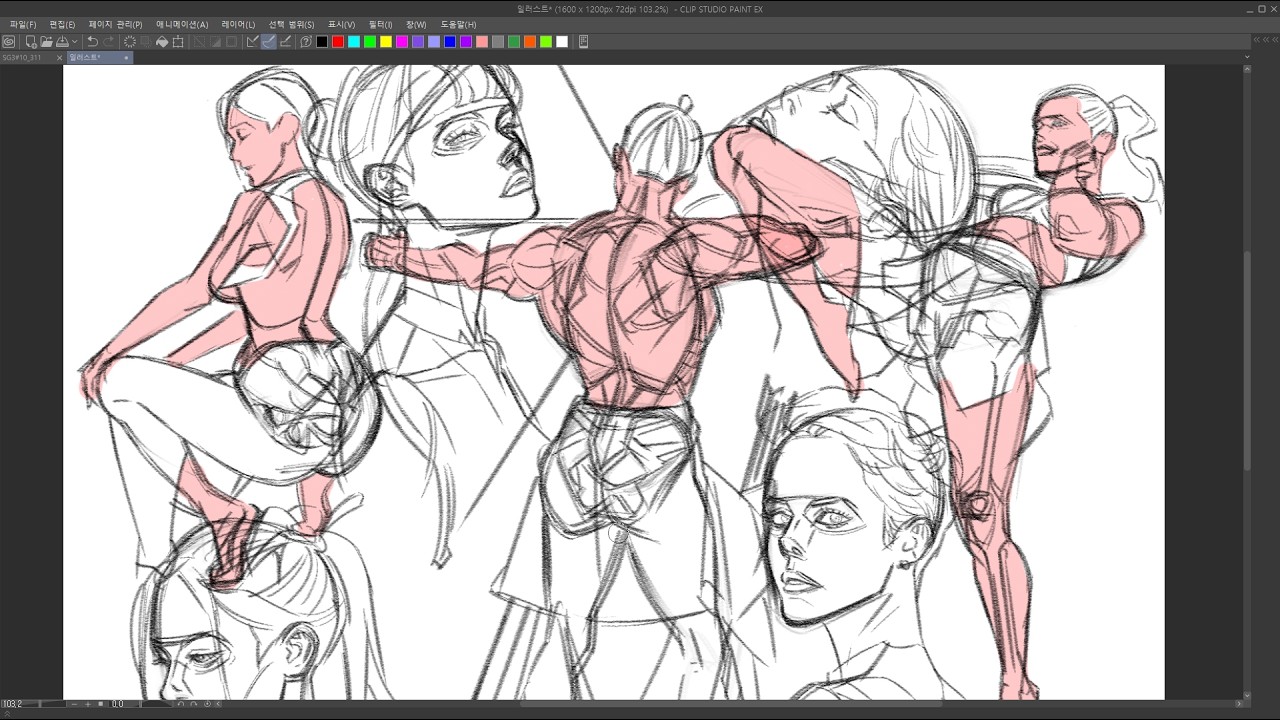
Task: Expand the Save options arrow
Action: click(x=74, y=41)
